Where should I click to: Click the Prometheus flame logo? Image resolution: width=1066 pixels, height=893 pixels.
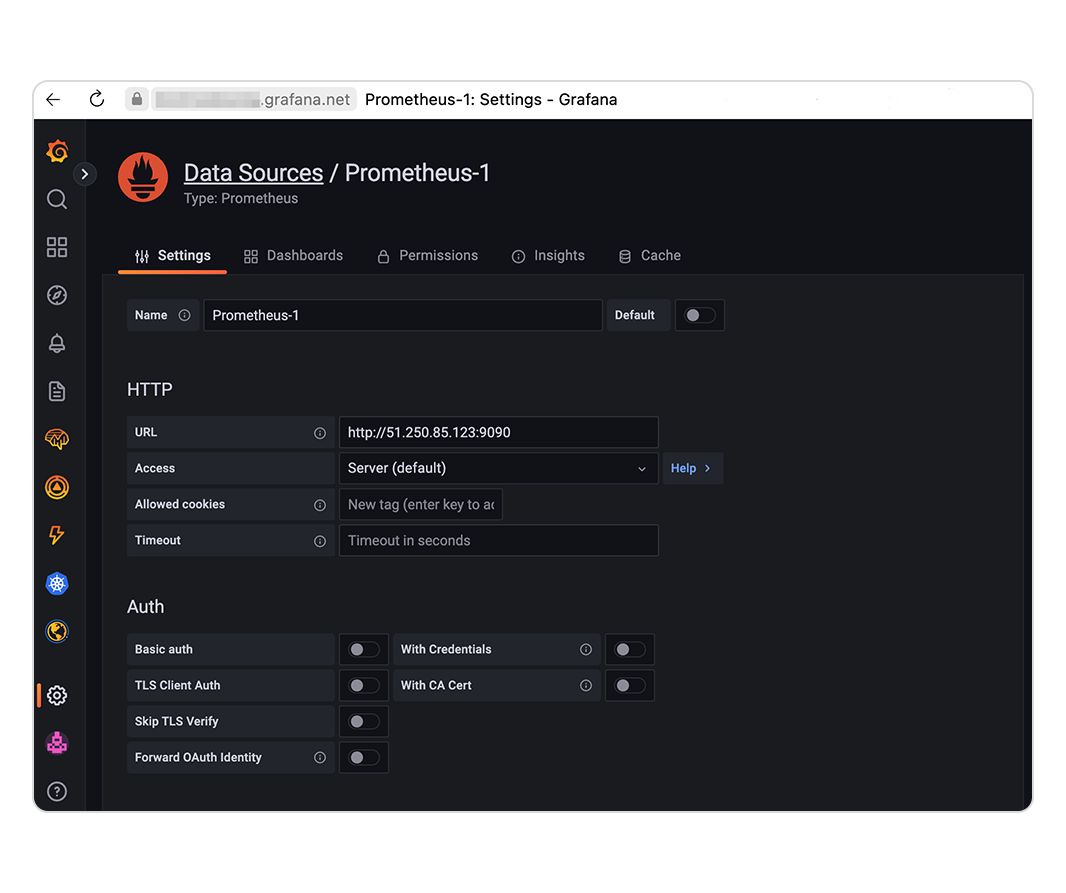click(143, 177)
